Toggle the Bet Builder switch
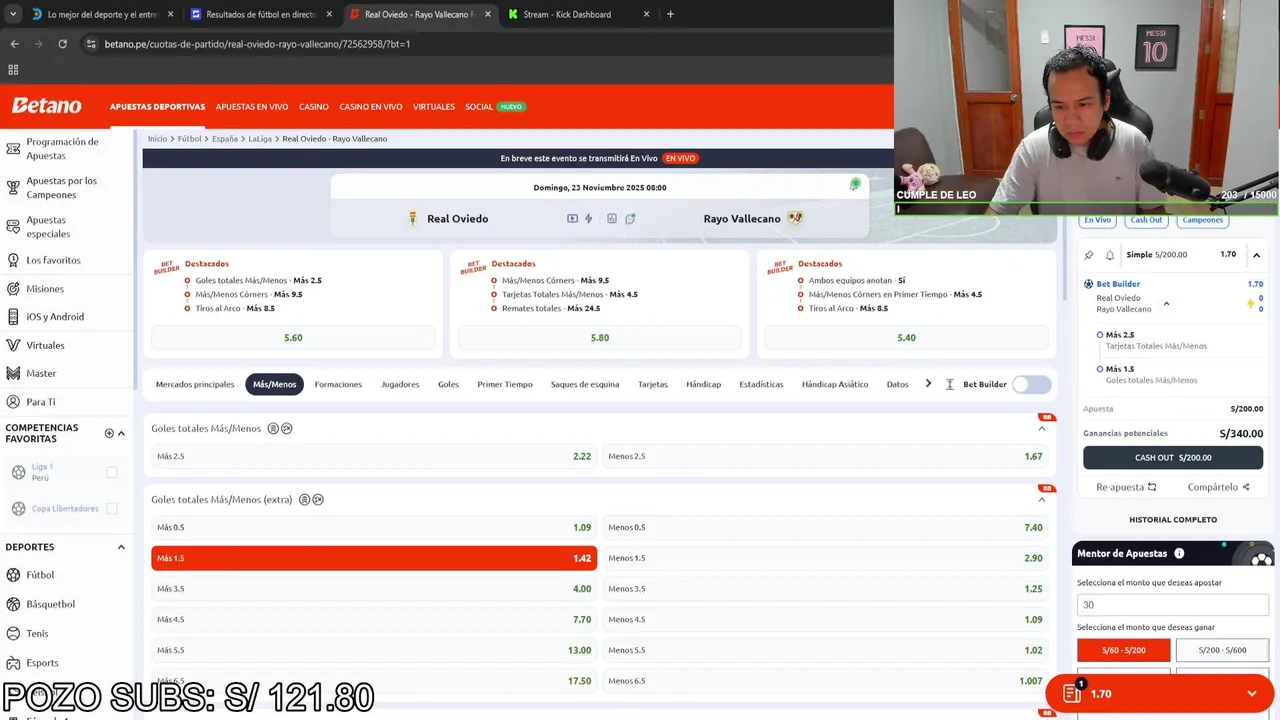This screenshot has width=1280, height=720. pyautogui.click(x=1031, y=384)
